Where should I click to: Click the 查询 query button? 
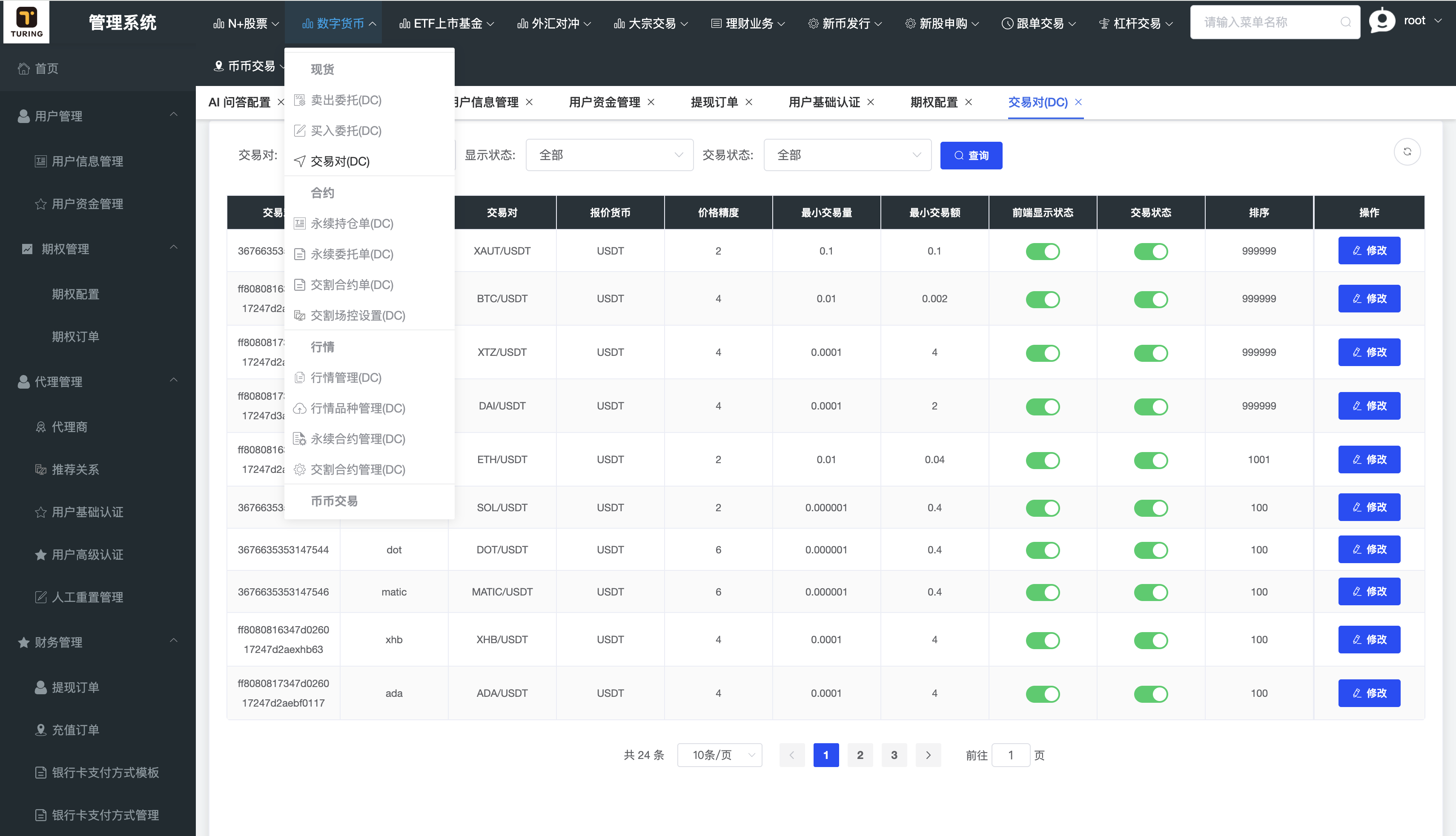click(x=970, y=155)
